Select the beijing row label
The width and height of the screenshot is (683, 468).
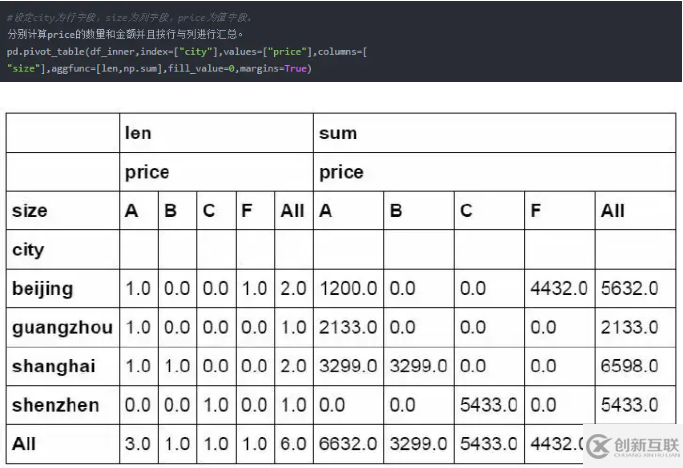click(x=42, y=289)
